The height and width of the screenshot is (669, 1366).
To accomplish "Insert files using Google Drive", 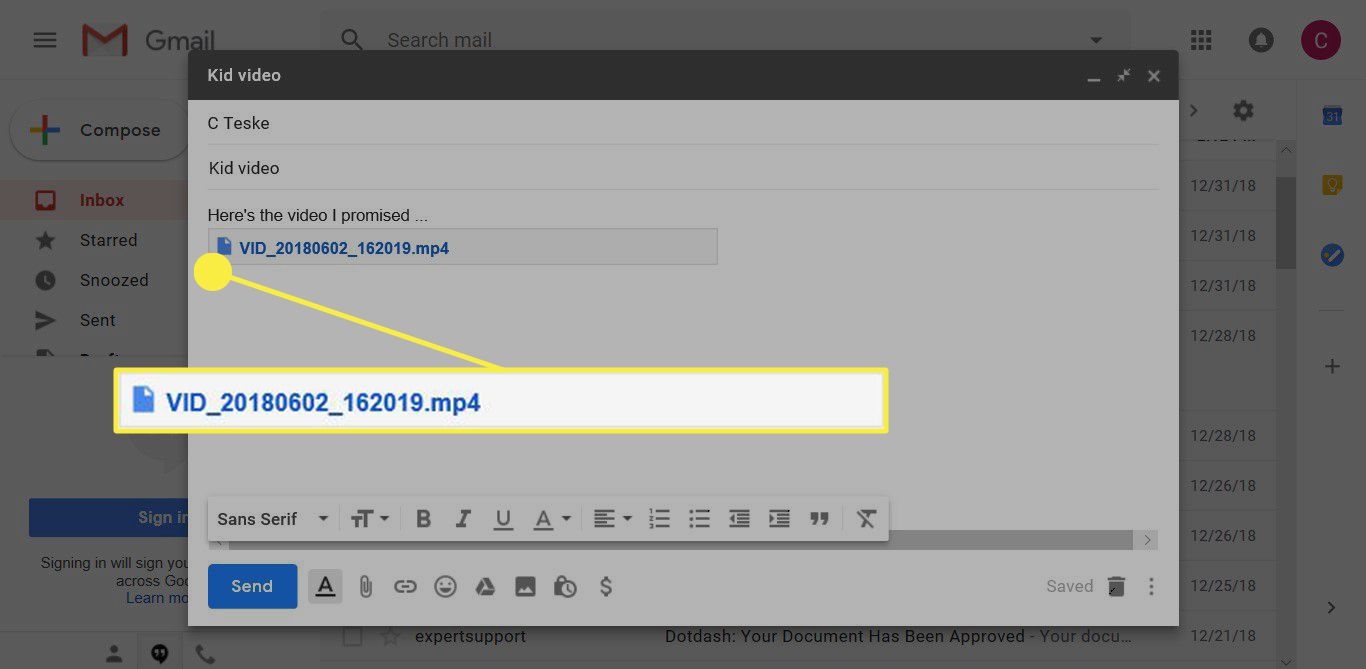I will (x=485, y=587).
